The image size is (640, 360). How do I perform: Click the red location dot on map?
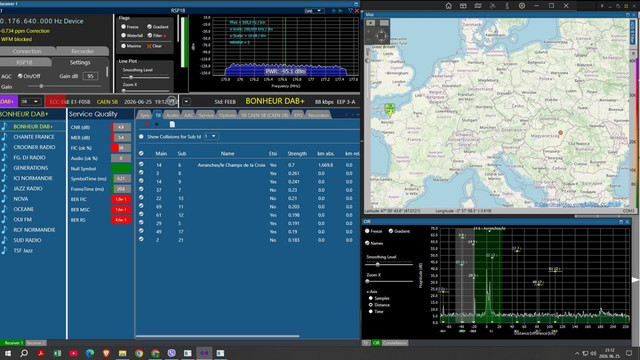(560, 133)
